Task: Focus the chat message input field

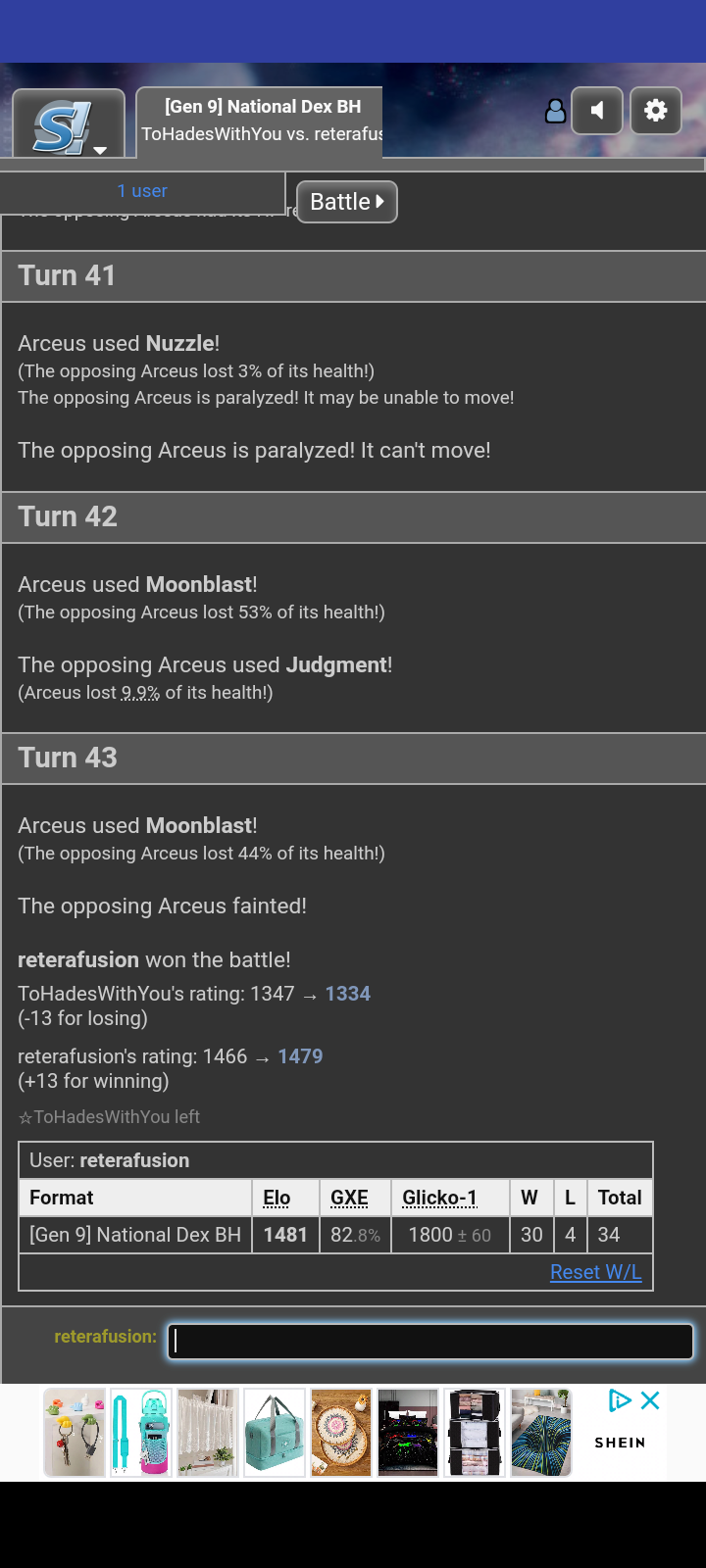Action: 430,1342
